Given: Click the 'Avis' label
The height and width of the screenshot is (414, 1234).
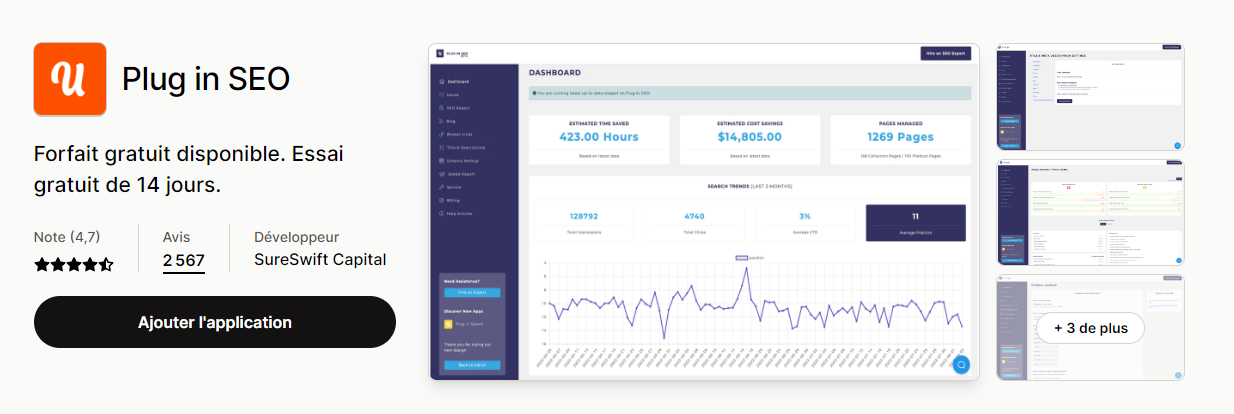Looking at the screenshot, I should pos(176,237).
